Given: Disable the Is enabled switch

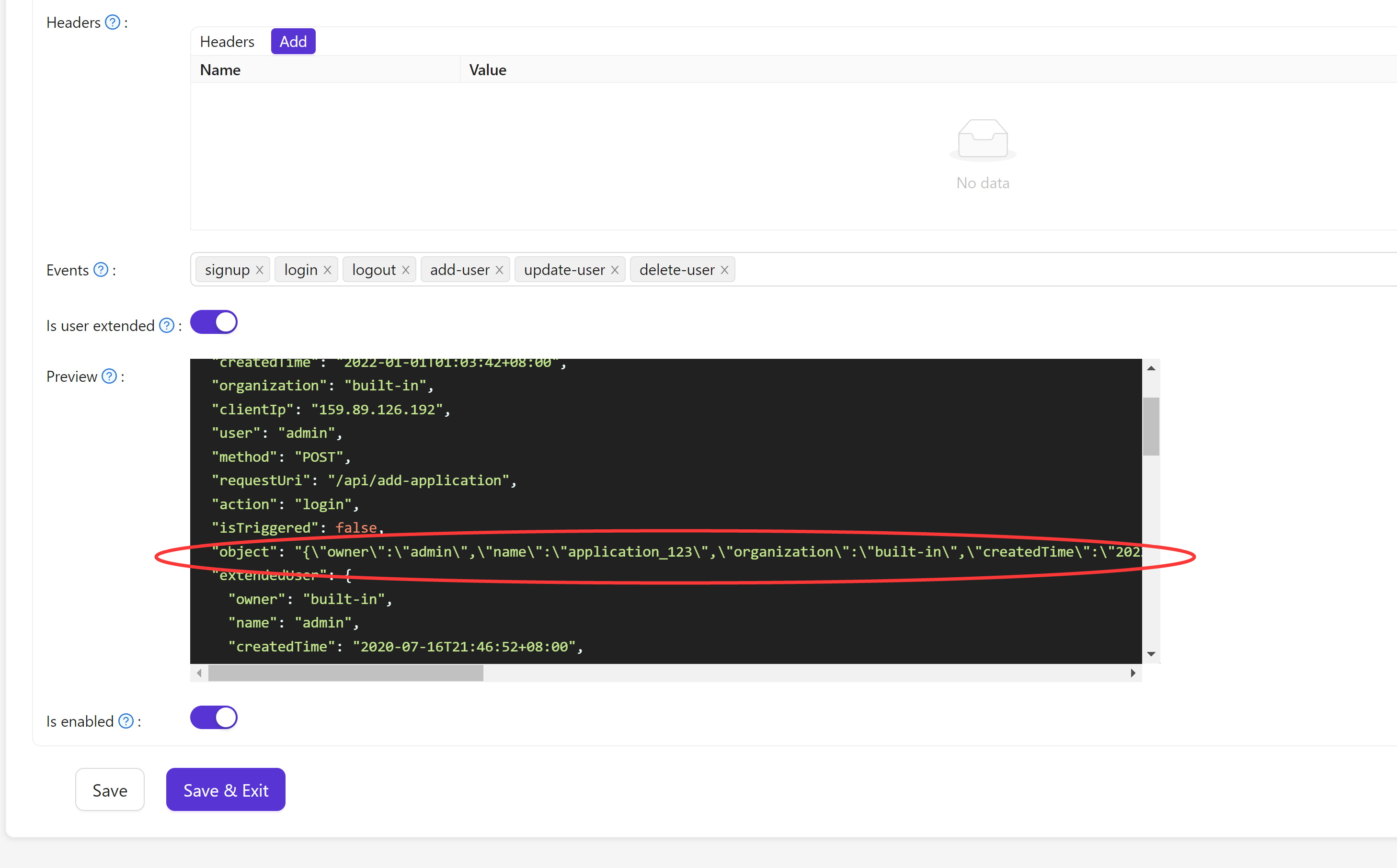Looking at the screenshot, I should coord(214,717).
